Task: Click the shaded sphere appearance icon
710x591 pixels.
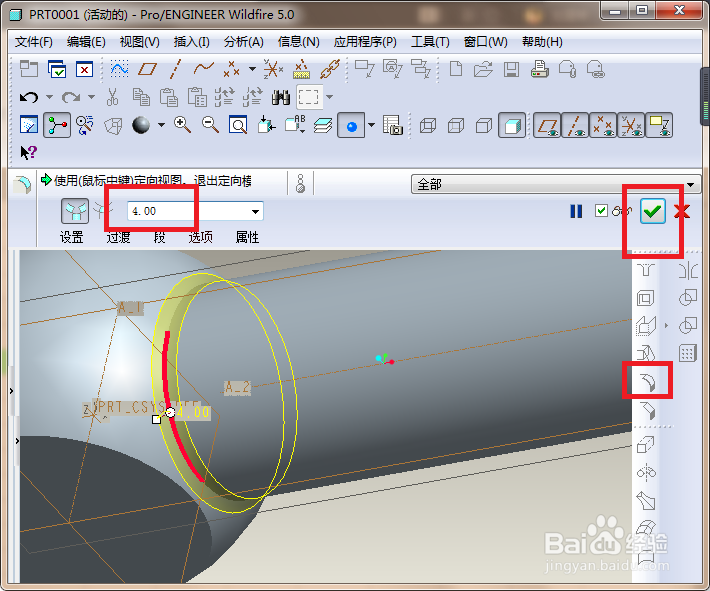Action: click(141, 125)
